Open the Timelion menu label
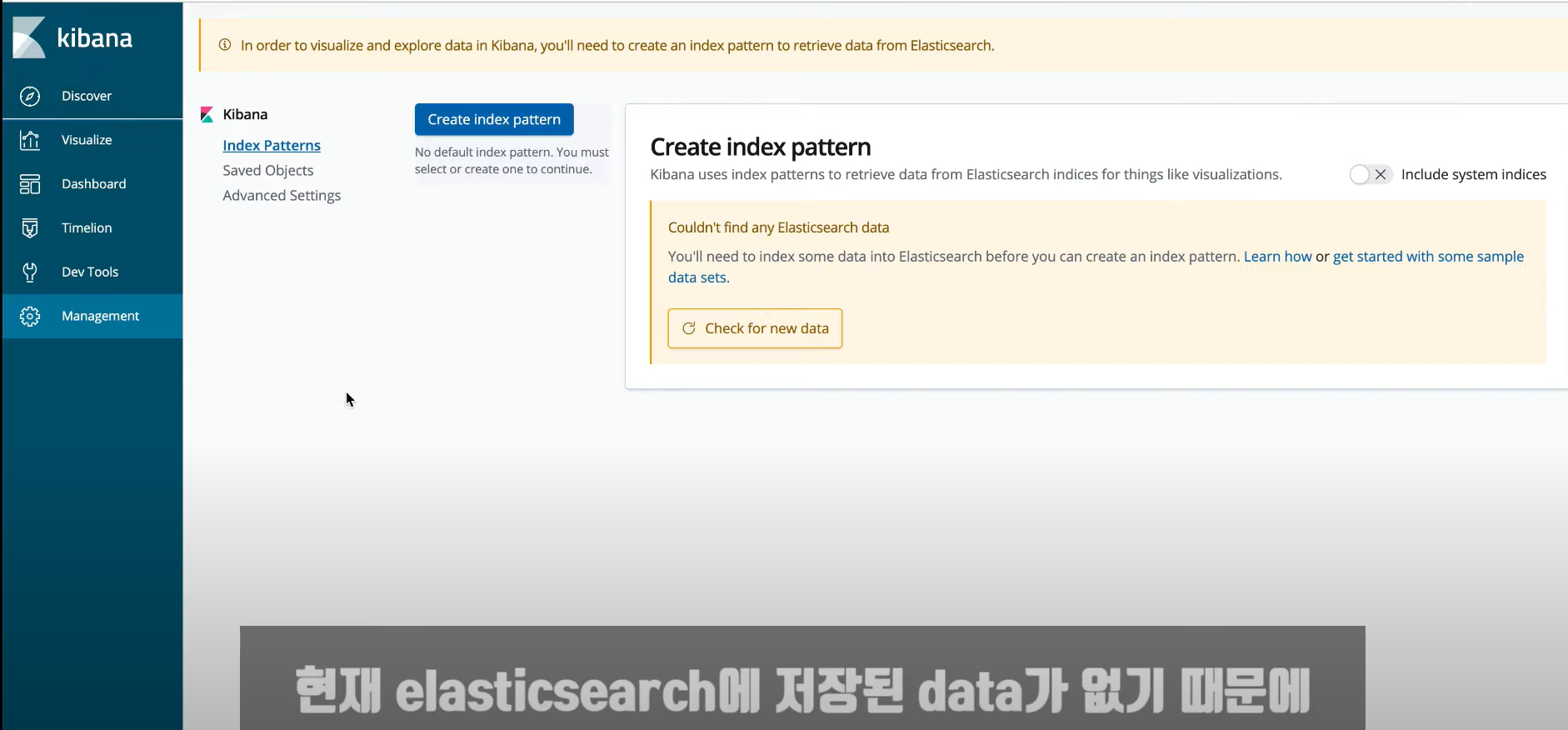Image resolution: width=1568 pixels, height=730 pixels. click(x=87, y=228)
